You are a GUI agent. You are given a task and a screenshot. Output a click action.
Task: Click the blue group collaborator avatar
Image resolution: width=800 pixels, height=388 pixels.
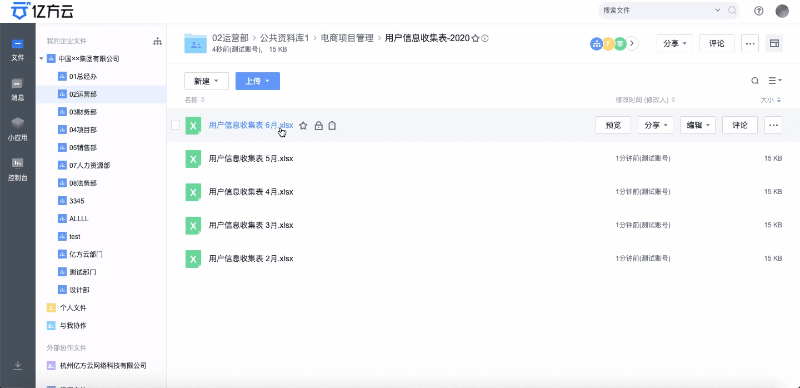pyautogui.click(x=596, y=44)
